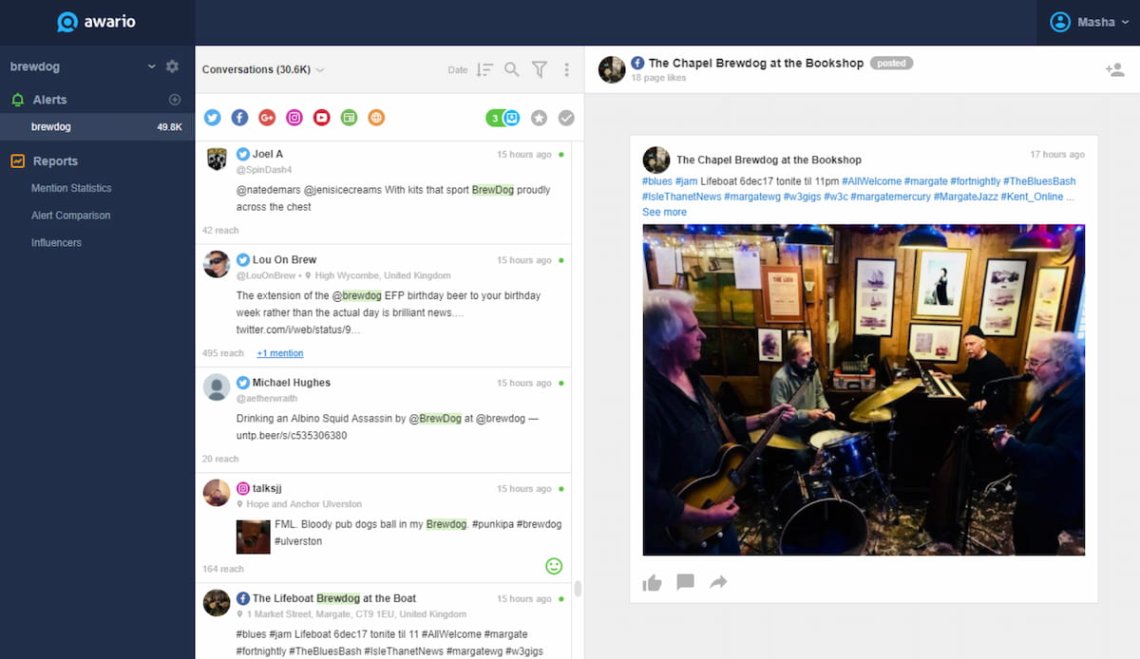Click 'See more' in the post text
This screenshot has width=1140, height=659.
click(664, 212)
